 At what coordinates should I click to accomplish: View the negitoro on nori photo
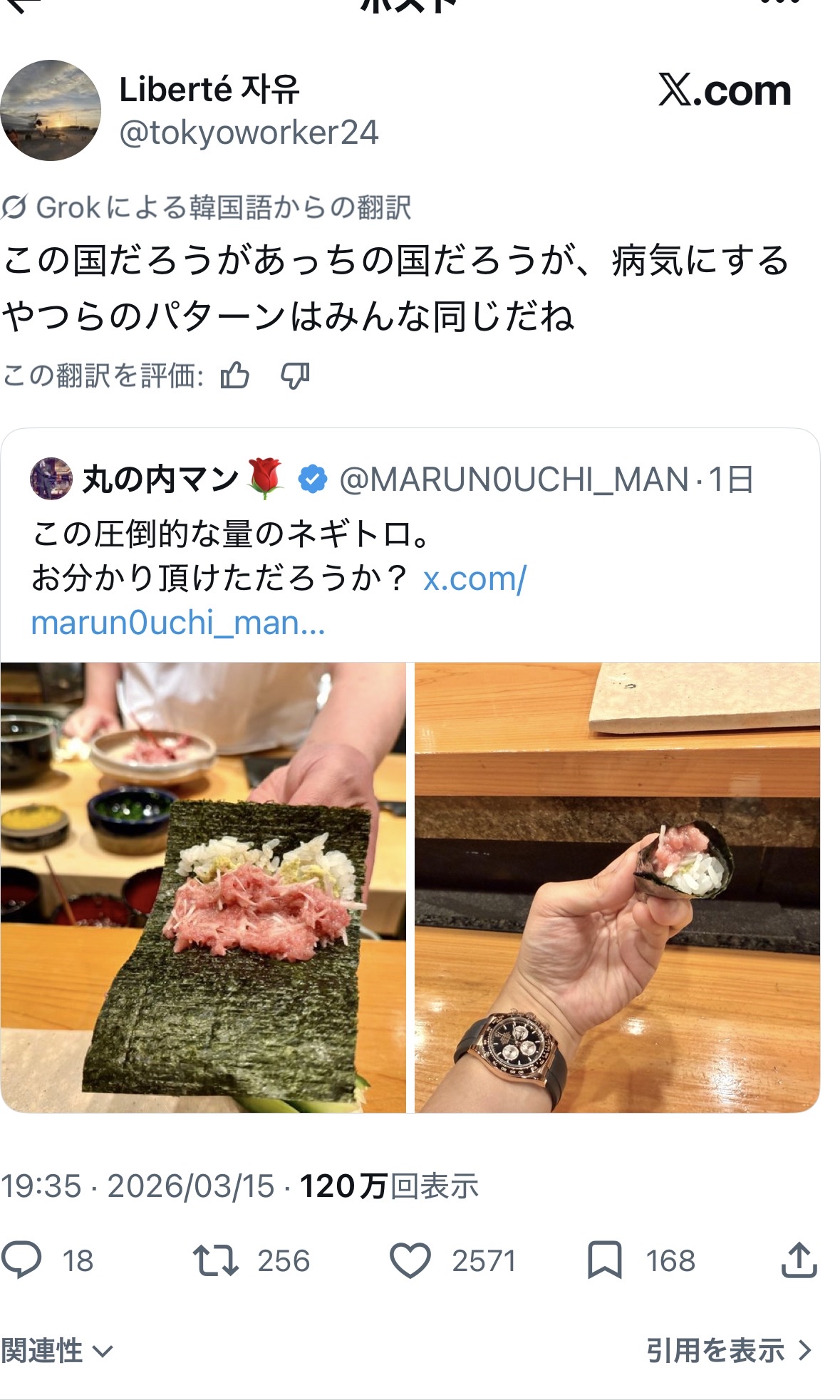(x=203, y=887)
